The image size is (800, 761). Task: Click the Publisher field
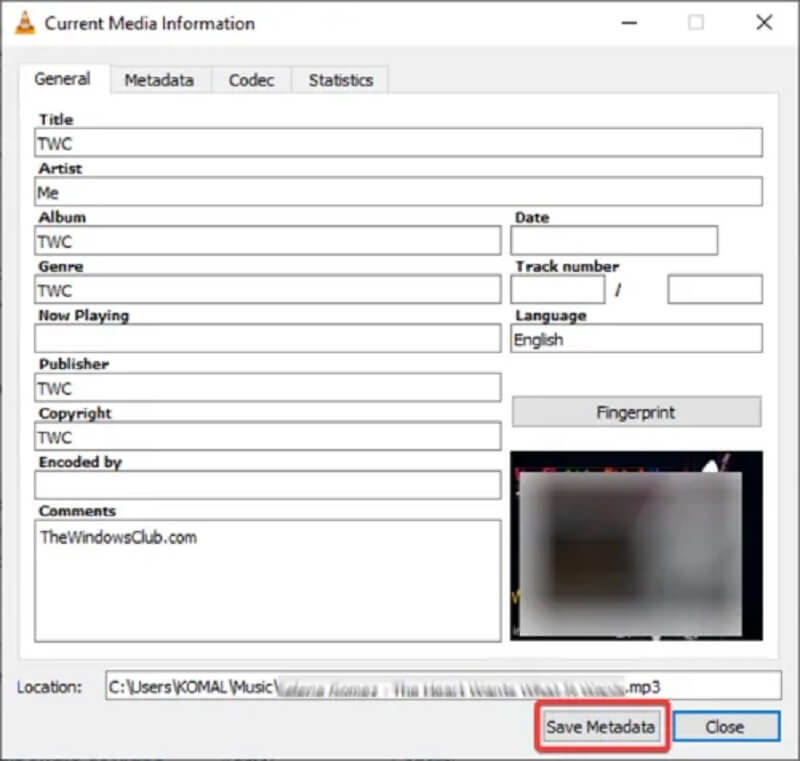[267, 387]
